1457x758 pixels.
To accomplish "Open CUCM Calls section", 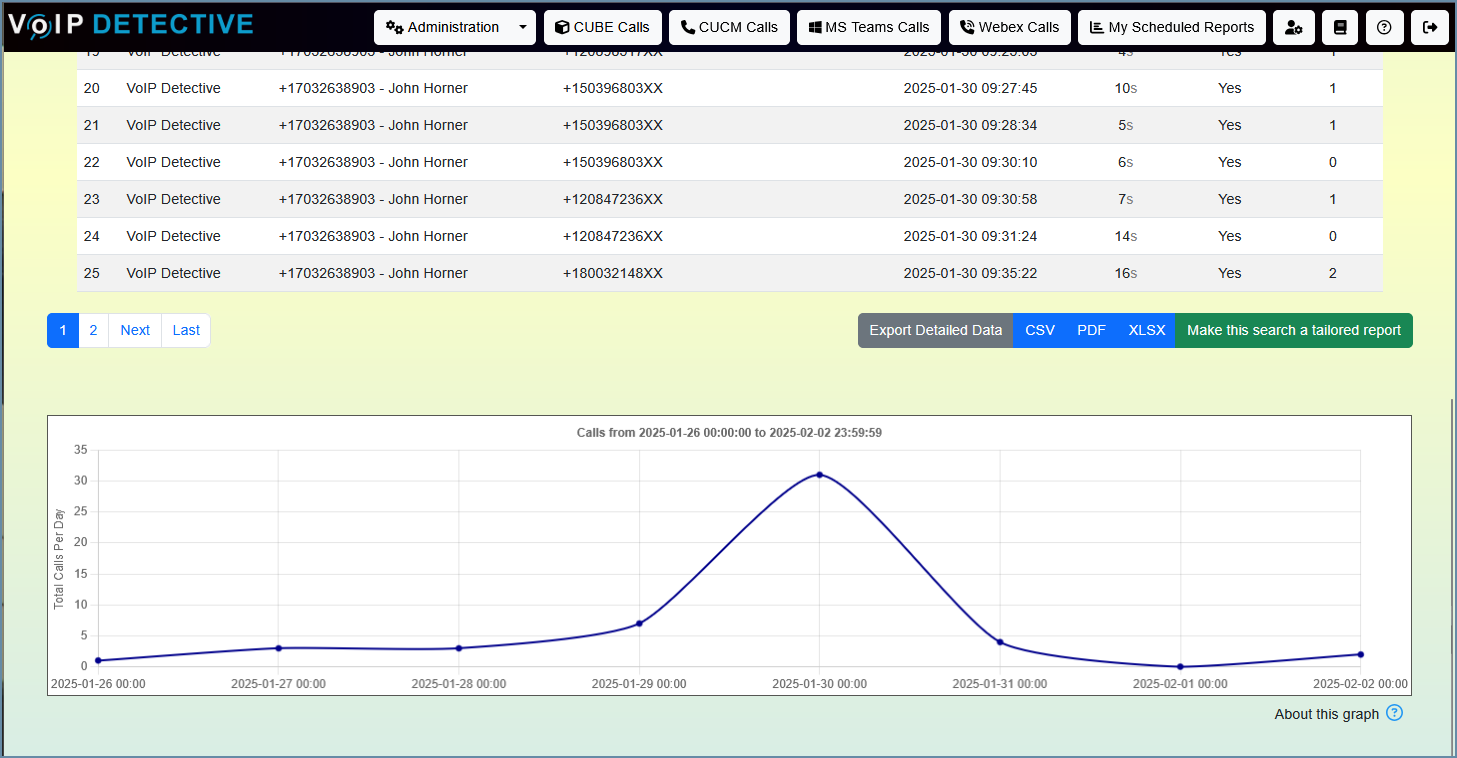I will coord(729,28).
